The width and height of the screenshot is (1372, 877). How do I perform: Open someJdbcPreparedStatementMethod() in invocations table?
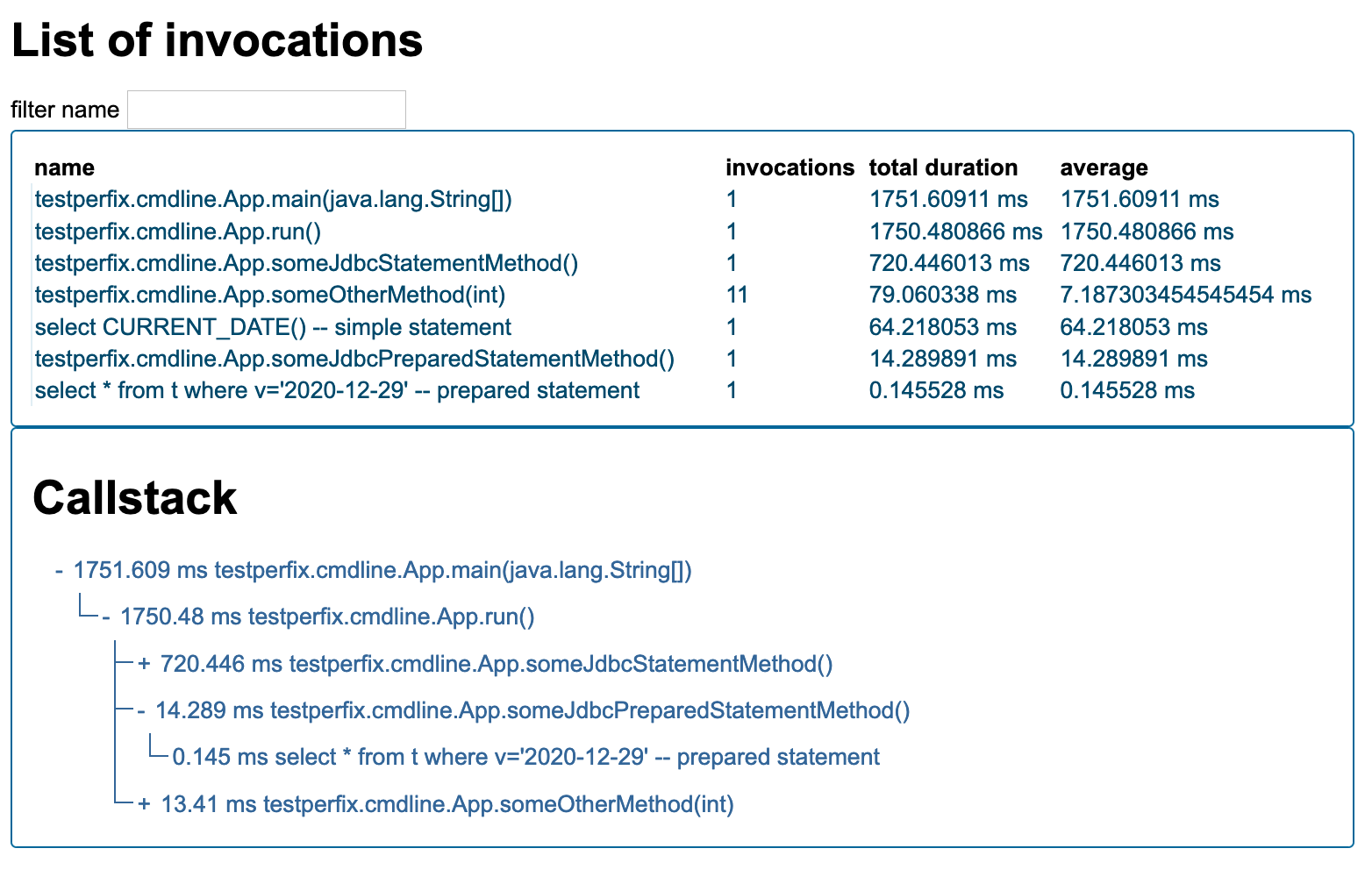point(354,360)
